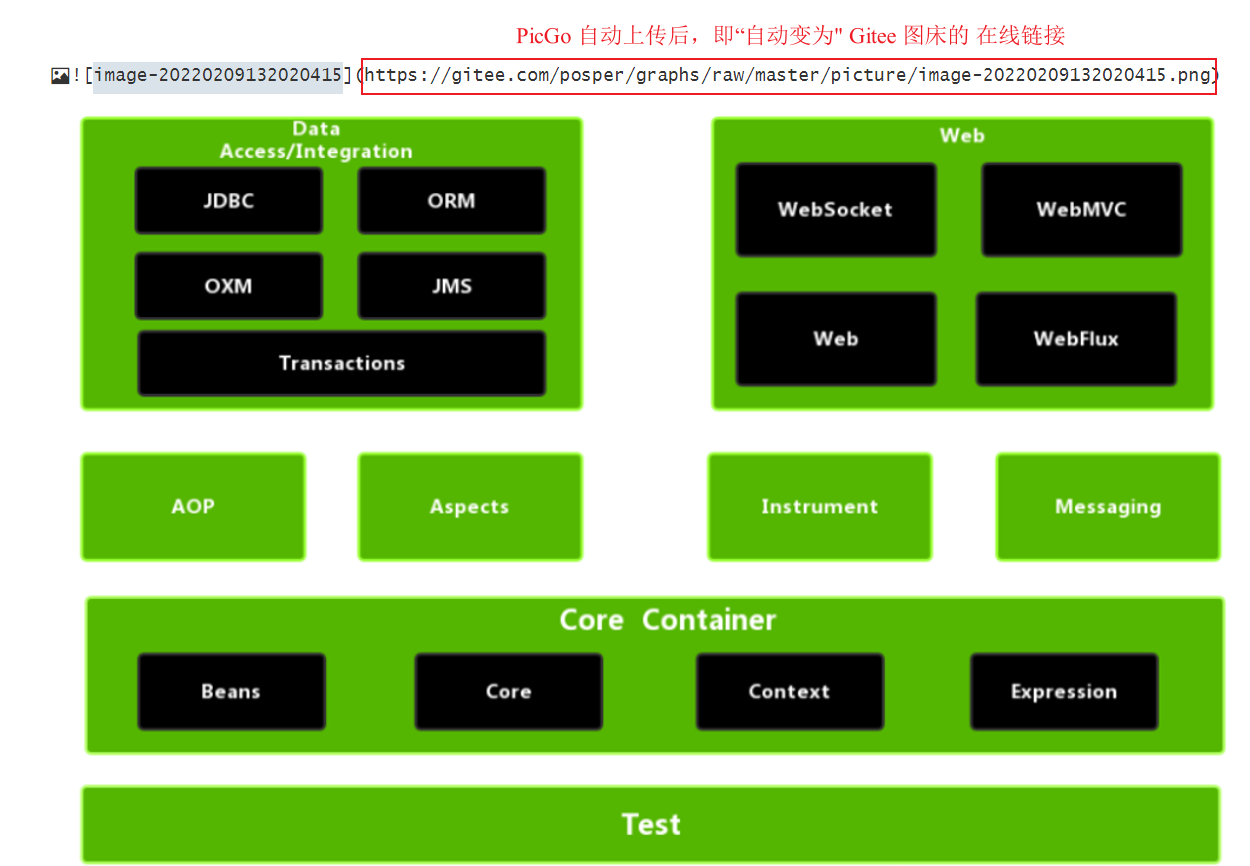The height and width of the screenshot is (866, 1250).
Task: Select the JDBC block in Data Access/Integration
Action: (228, 200)
